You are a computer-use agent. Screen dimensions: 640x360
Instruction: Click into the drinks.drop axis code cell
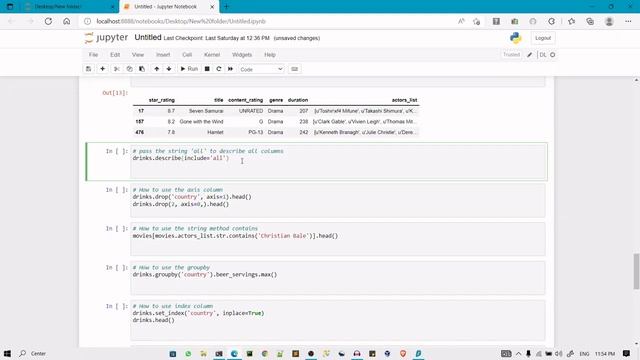[338, 200]
